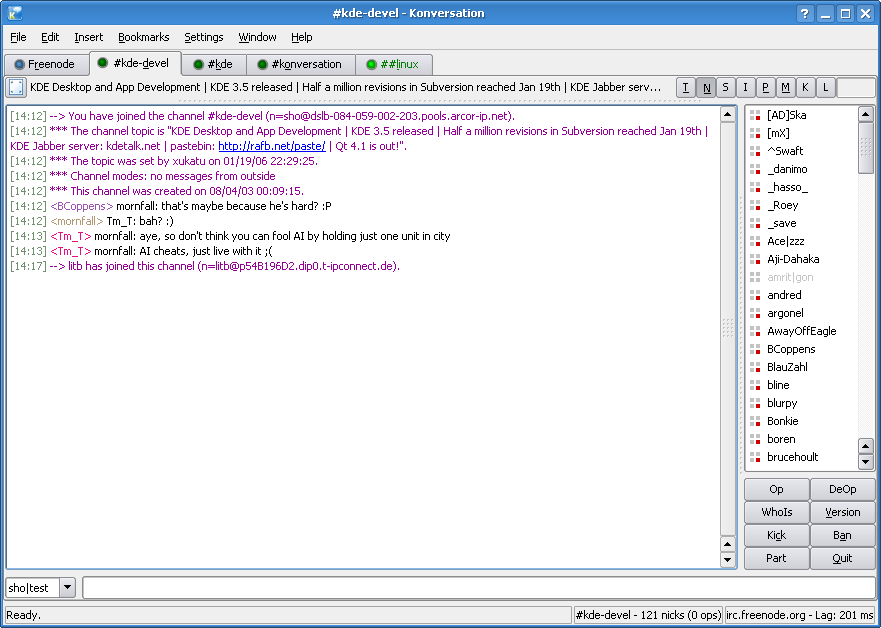
Task: Click the Part button
Action: [x=776, y=558]
